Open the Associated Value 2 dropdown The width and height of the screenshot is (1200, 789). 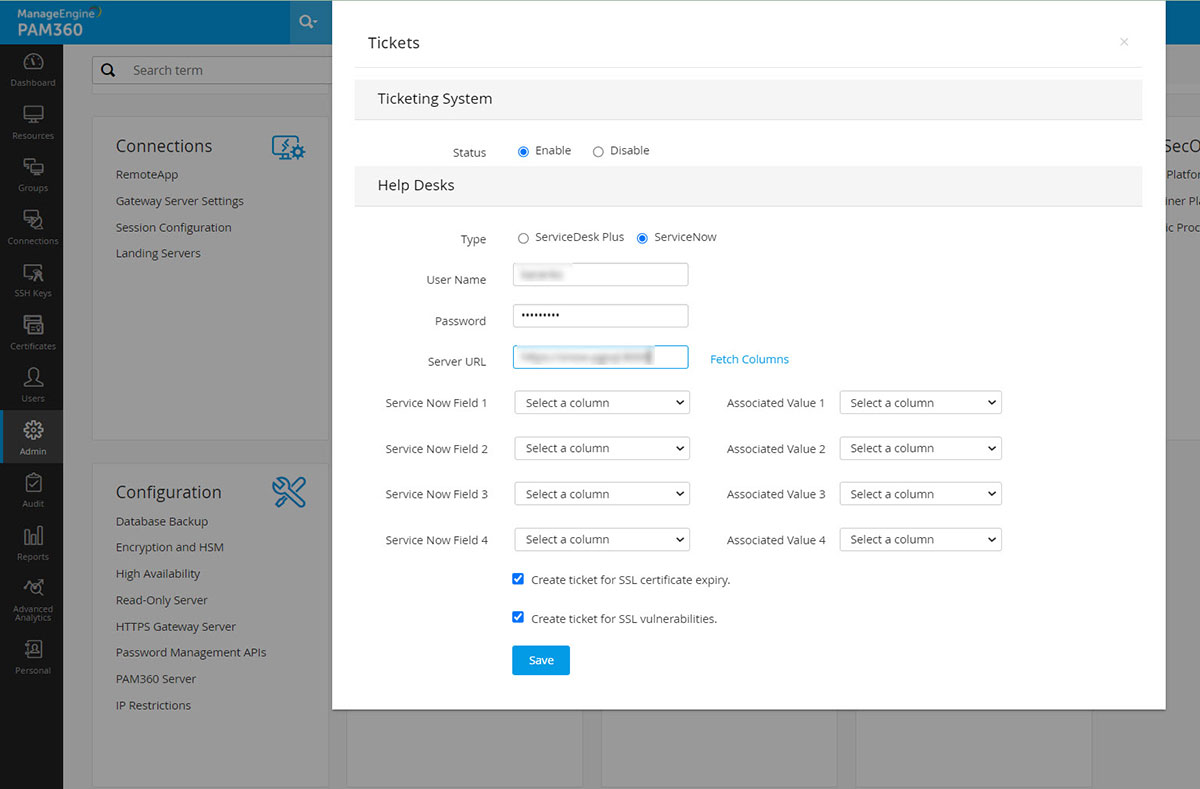[920, 449]
